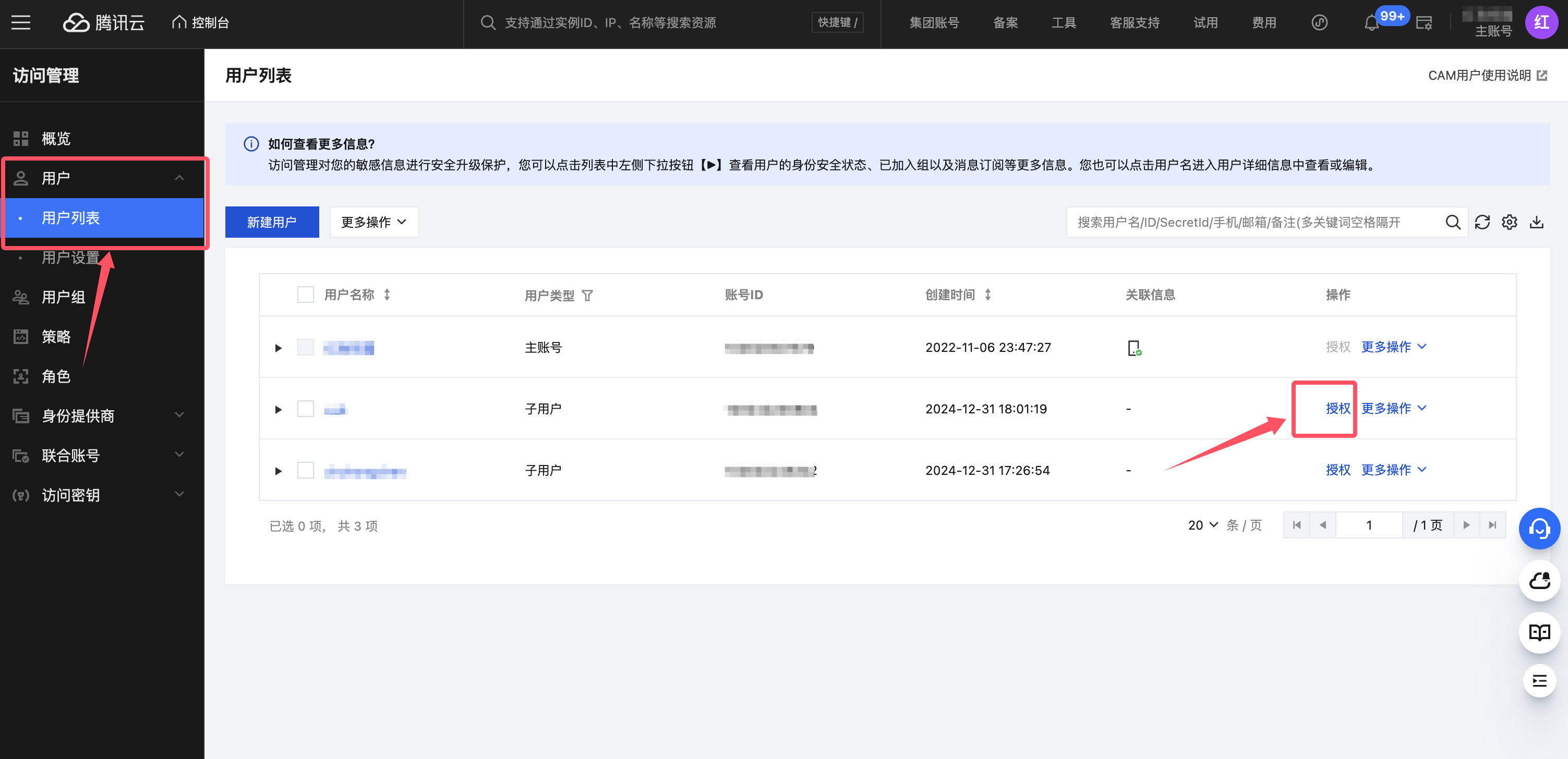The image size is (1568, 759).
Task: Open the hamburger menu icon
Action: pos(21,23)
